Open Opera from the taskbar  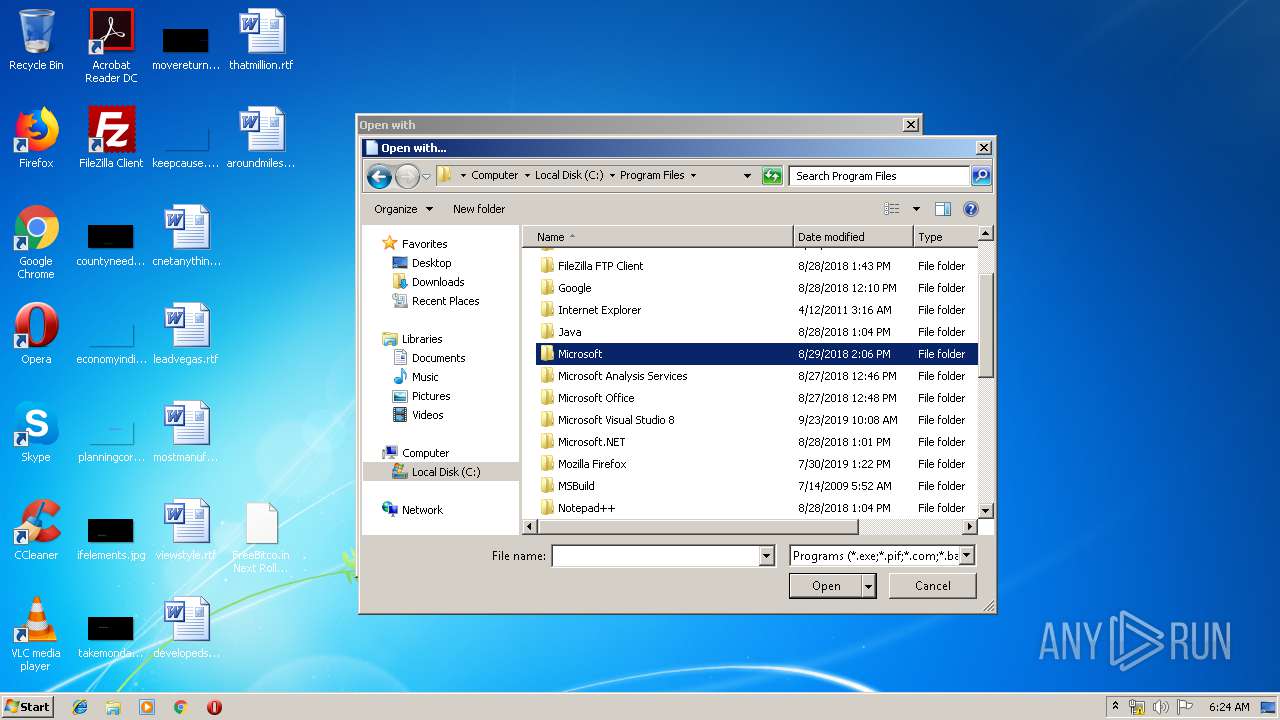[x=214, y=707]
